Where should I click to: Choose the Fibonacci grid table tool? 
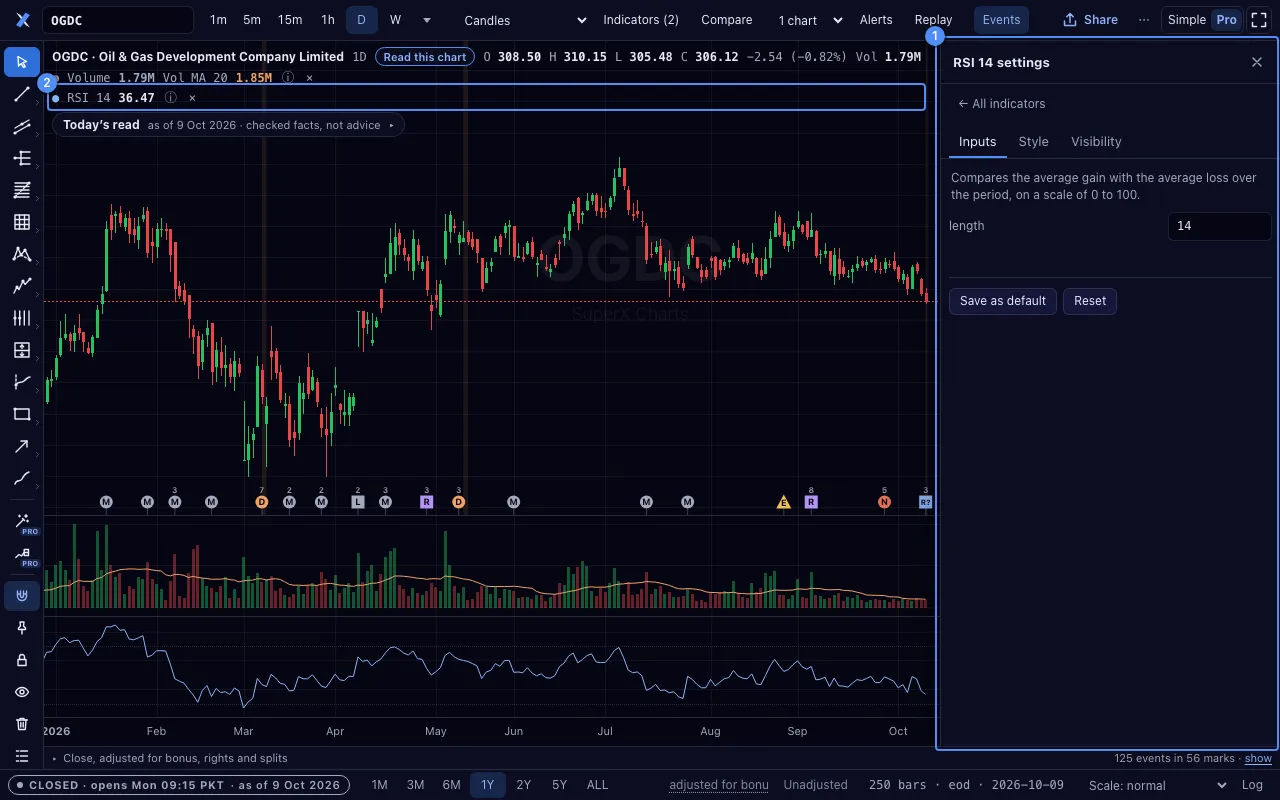tap(22, 222)
